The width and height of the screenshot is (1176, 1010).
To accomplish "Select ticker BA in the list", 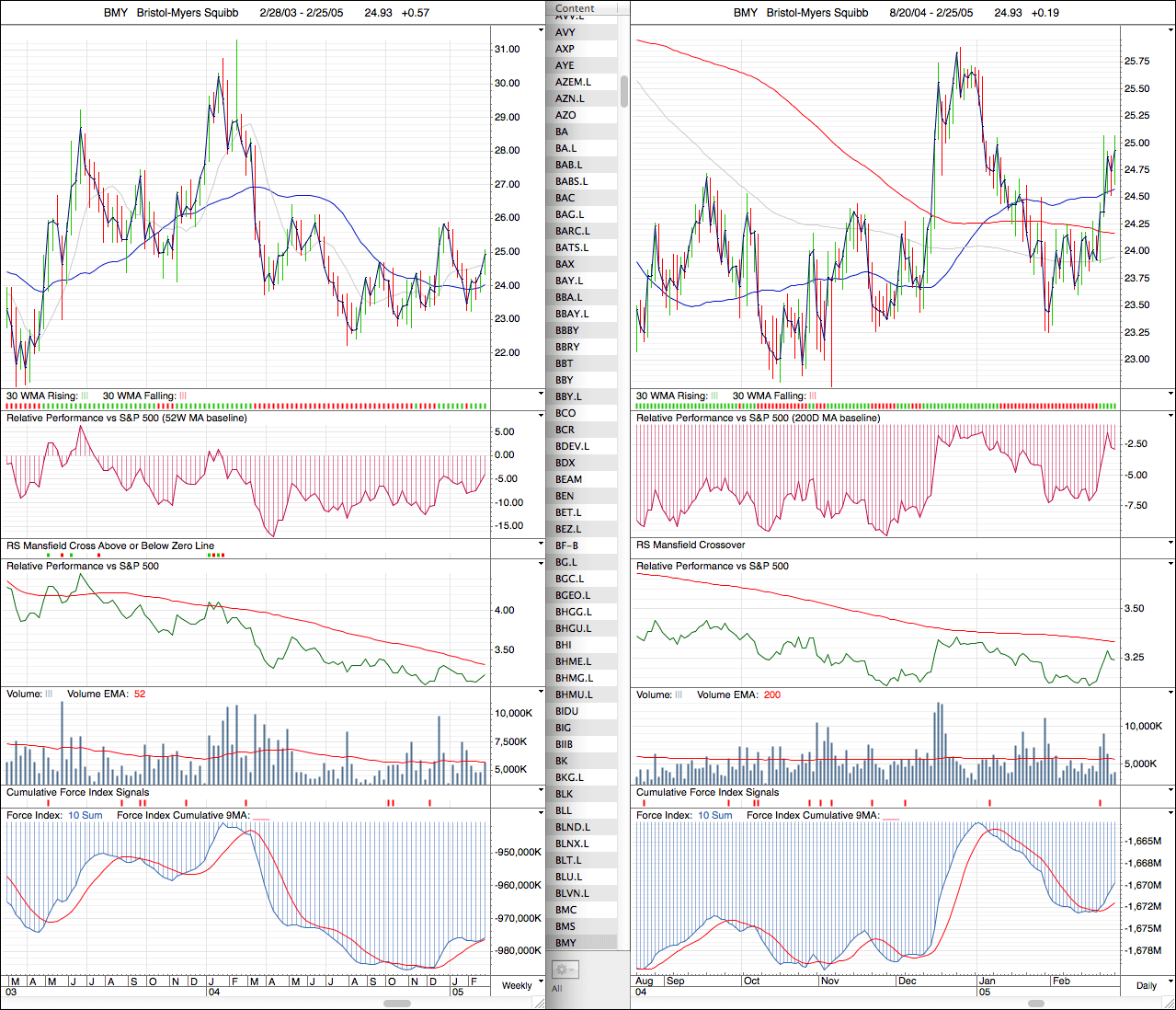I will pos(582,132).
